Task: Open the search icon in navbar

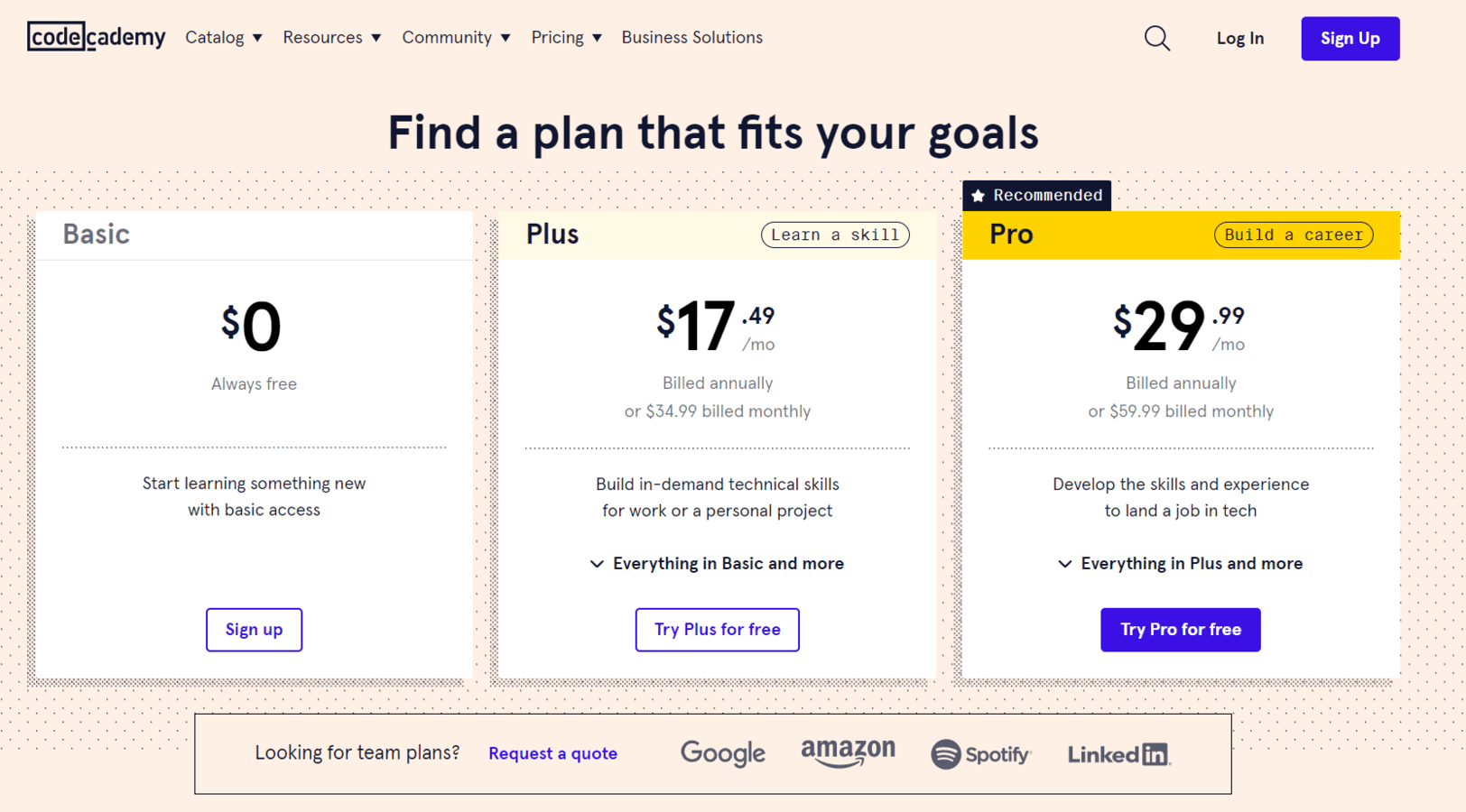Action: pyautogui.click(x=1156, y=38)
